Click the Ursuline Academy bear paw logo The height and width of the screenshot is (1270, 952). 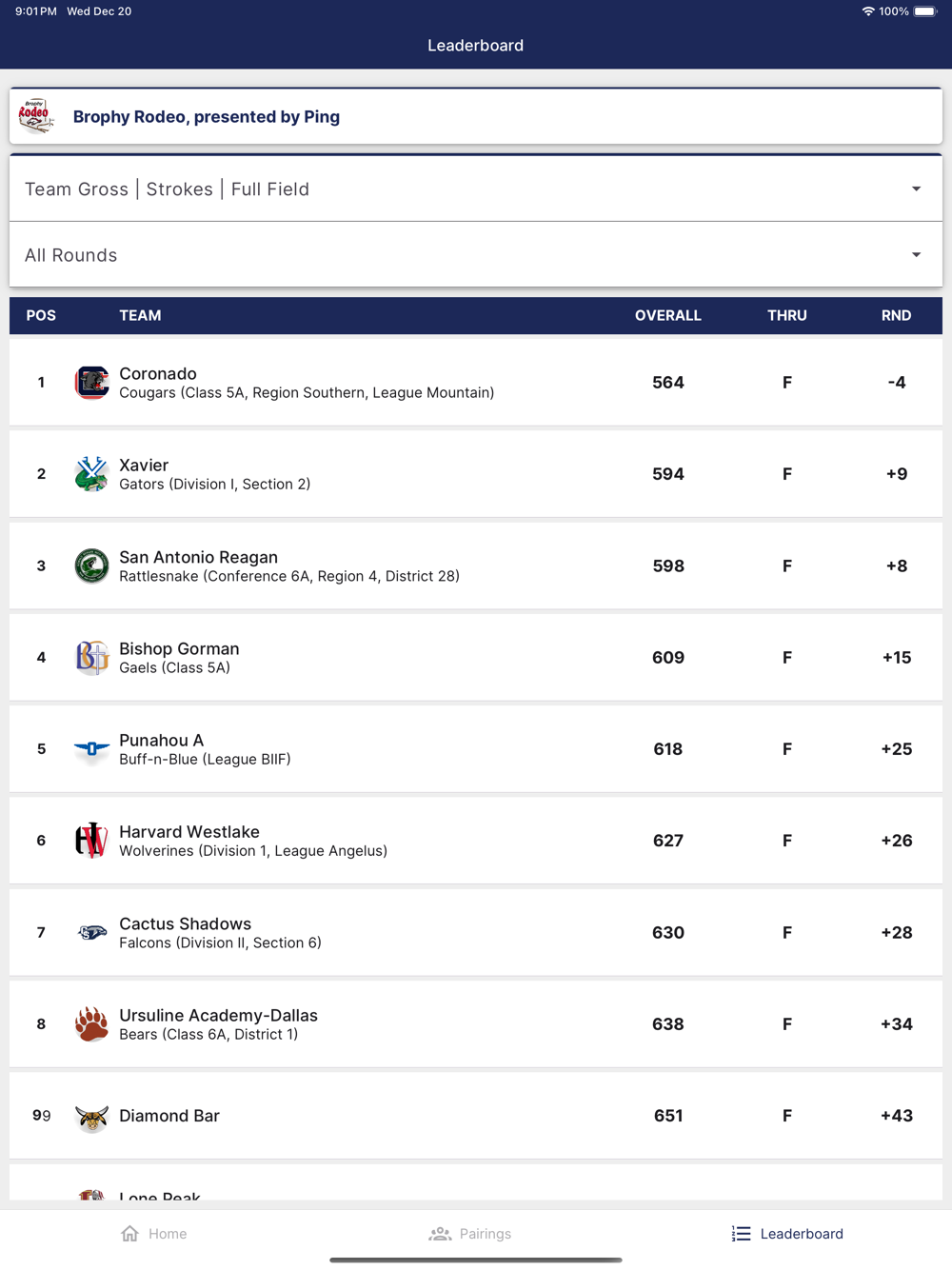91,1024
